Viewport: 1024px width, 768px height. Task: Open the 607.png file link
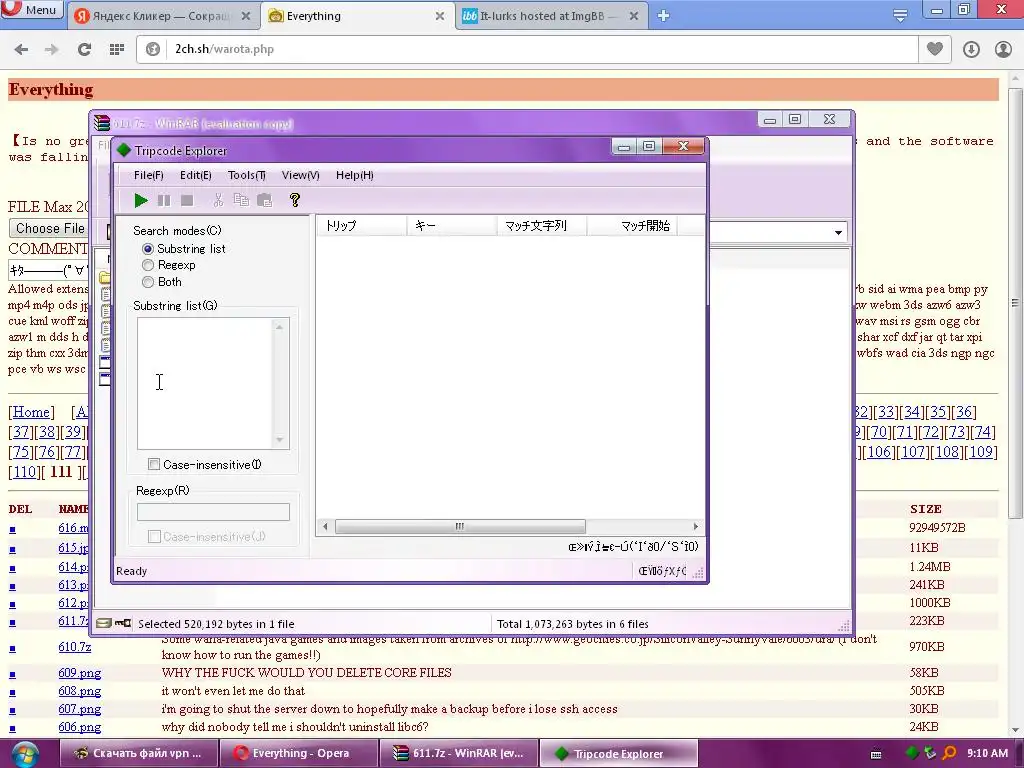click(x=80, y=709)
